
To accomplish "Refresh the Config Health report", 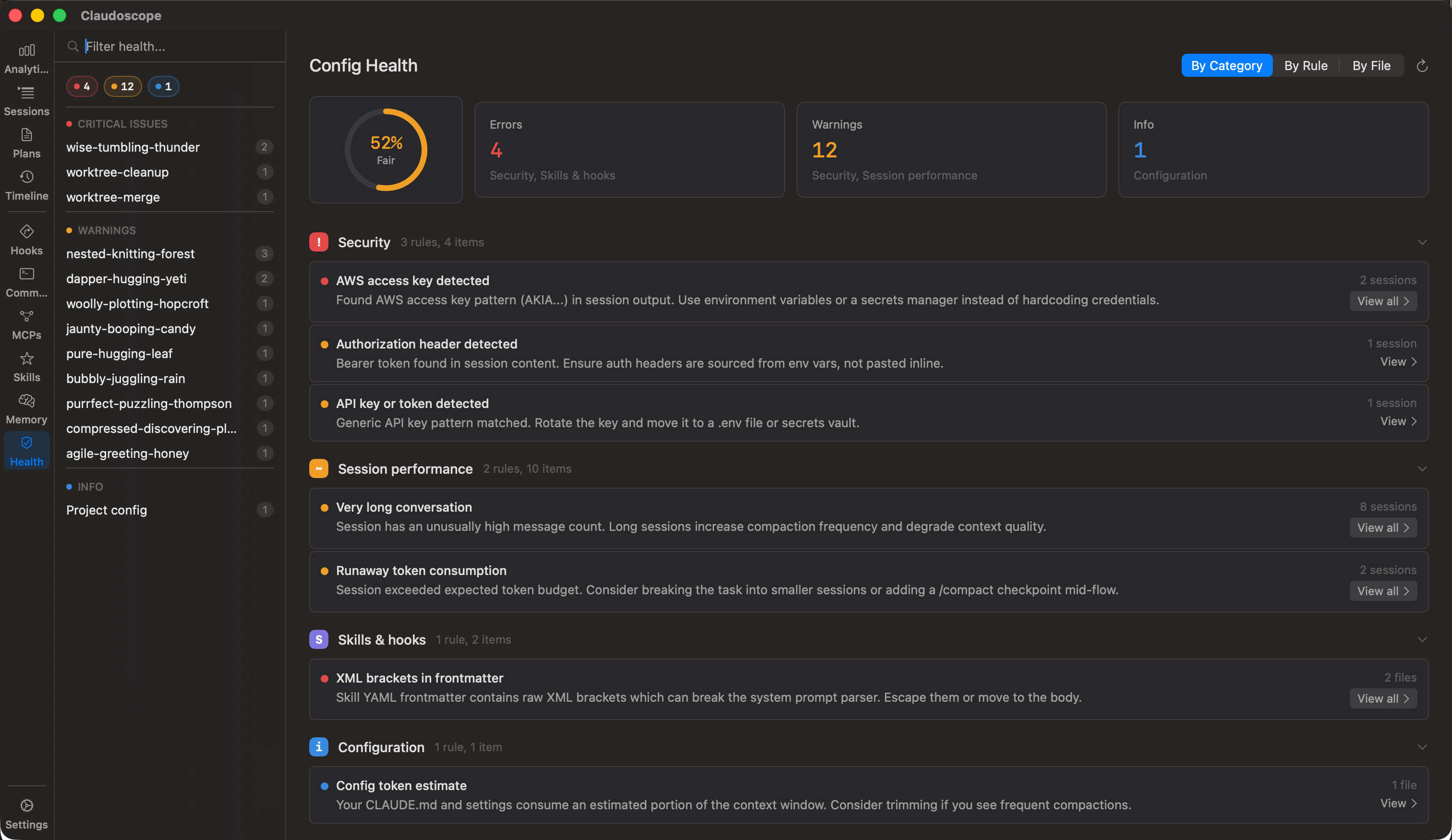I will pos(1422,65).
